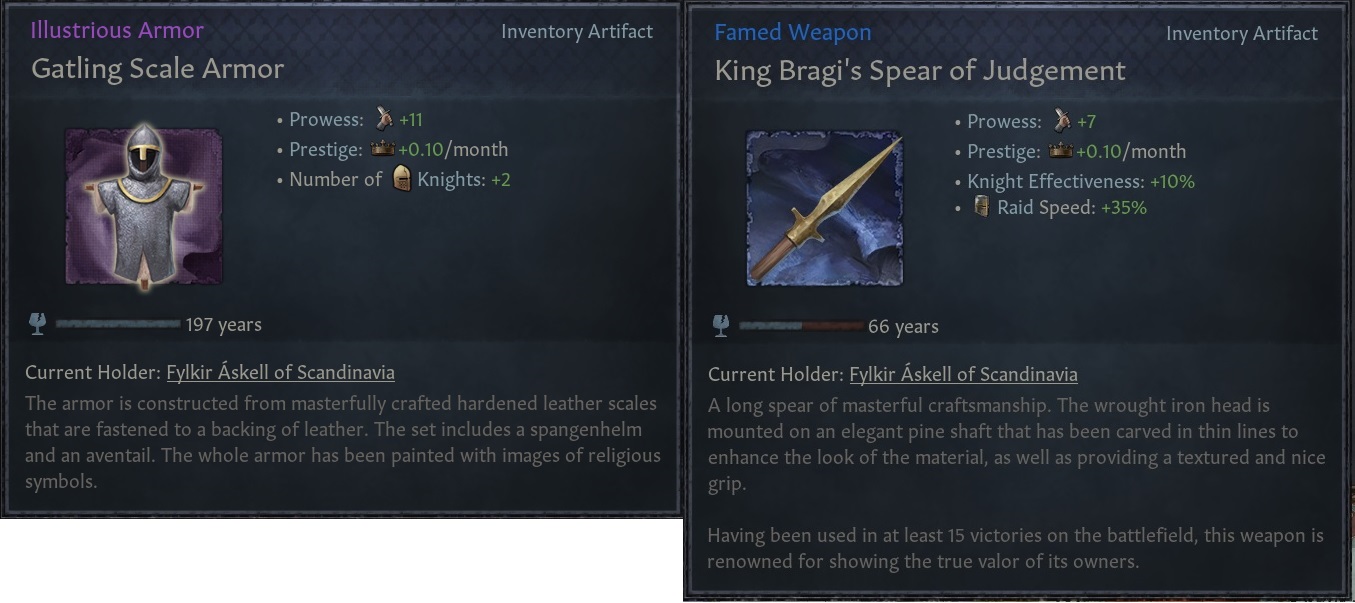Screen dimensions: 1355x603
Task: Click the Knights helmet icon
Action: [401, 180]
